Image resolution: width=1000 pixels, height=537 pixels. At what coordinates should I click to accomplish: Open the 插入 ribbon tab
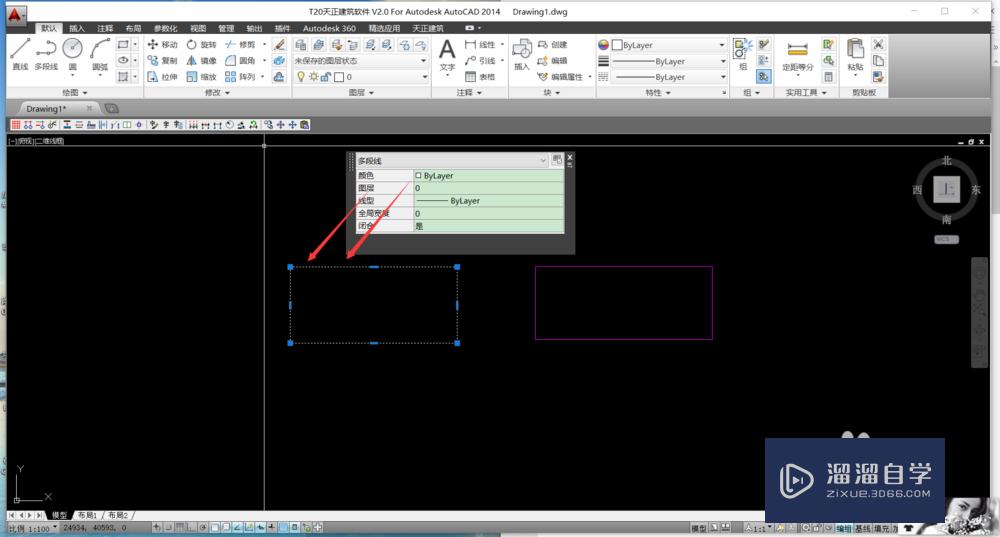click(x=77, y=28)
